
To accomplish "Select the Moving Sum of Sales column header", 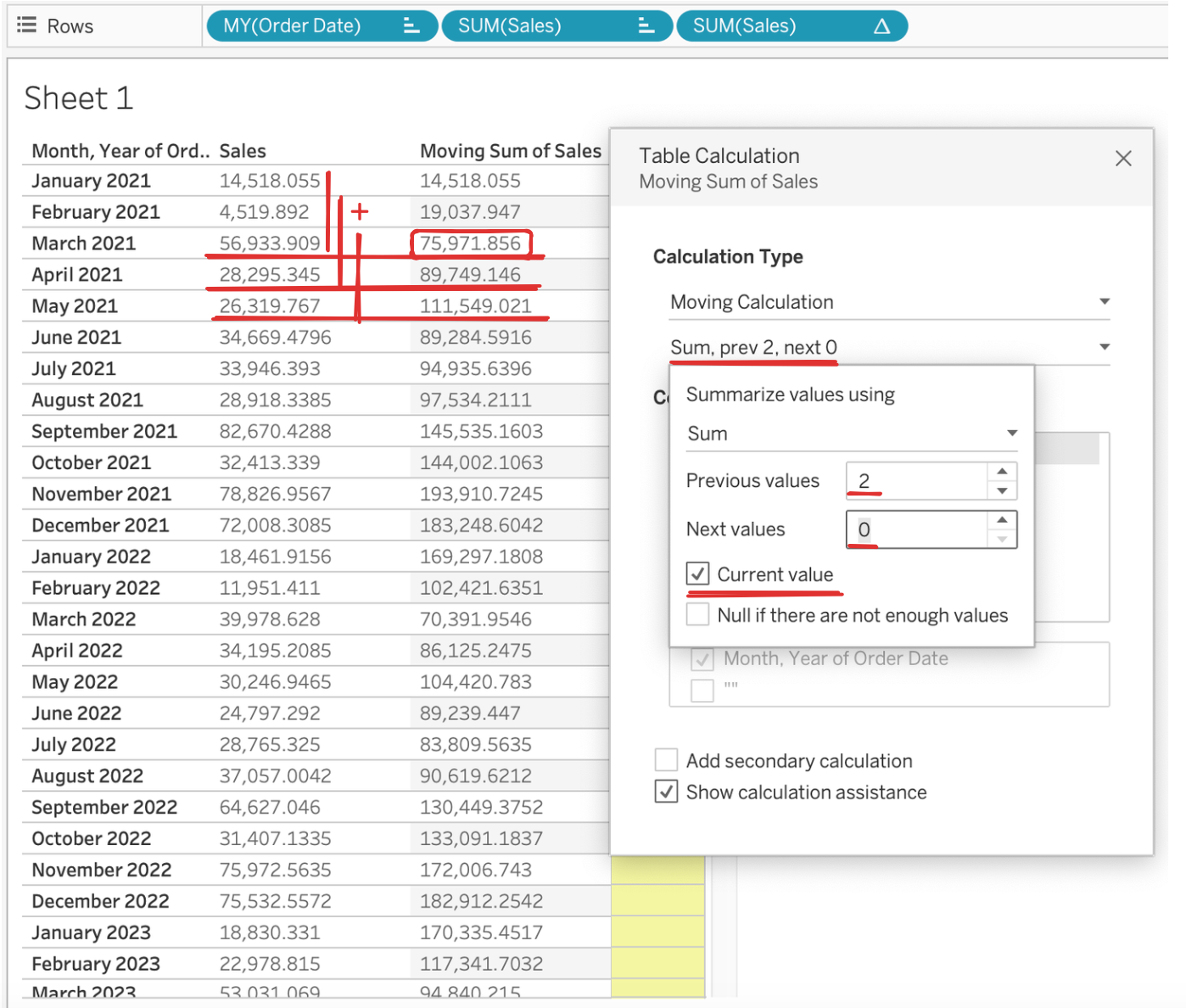I will click(x=510, y=151).
